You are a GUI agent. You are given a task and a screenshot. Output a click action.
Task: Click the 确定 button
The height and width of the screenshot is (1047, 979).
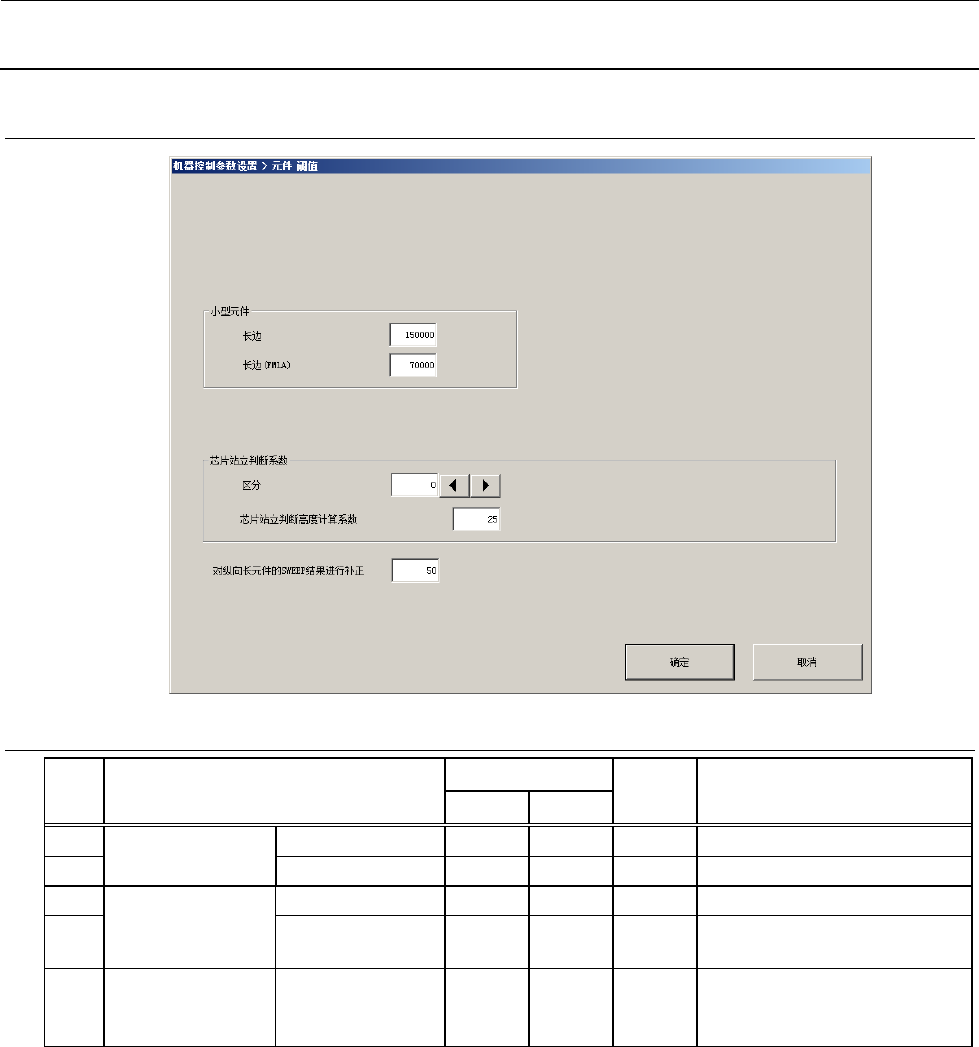(680, 662)
